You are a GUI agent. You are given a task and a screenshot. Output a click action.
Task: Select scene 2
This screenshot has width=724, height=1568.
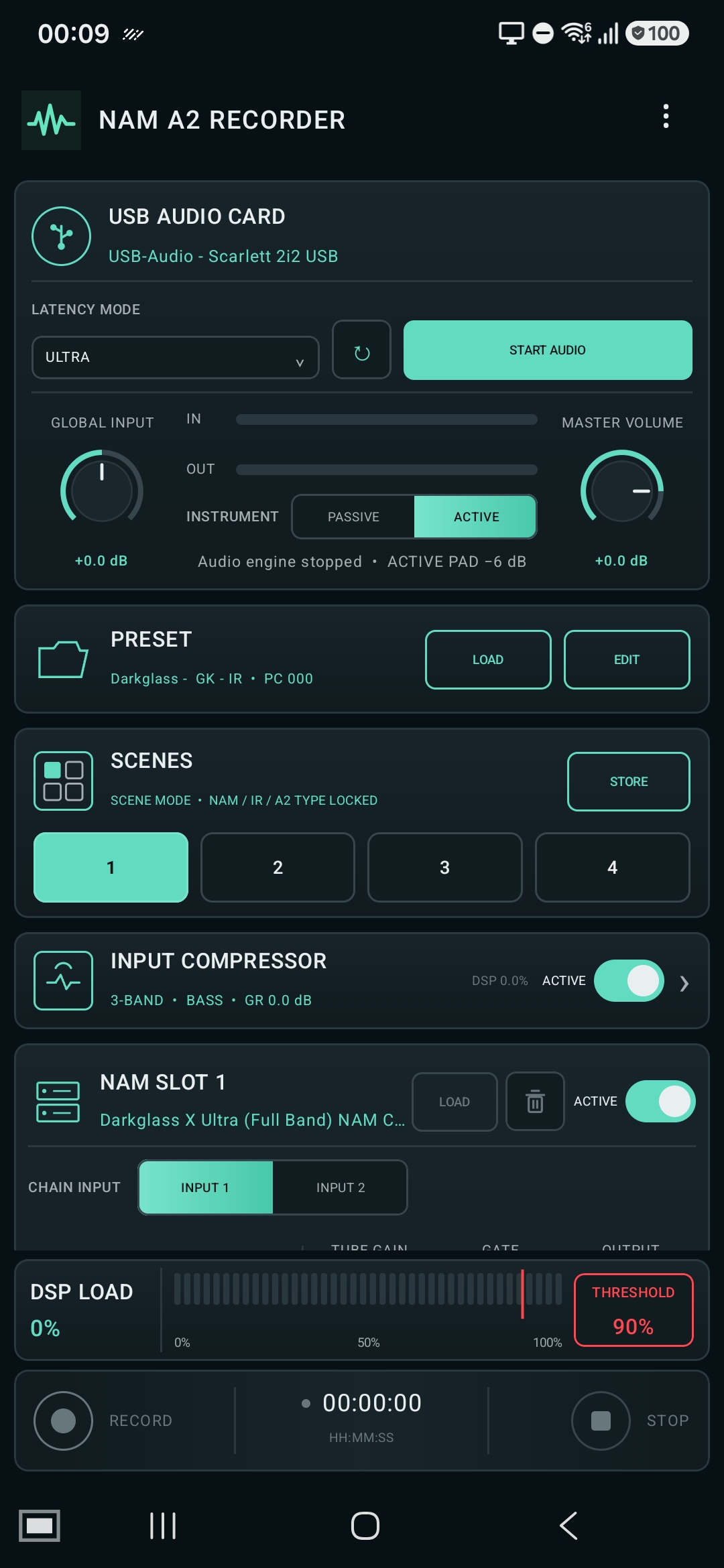coord(278,867)
